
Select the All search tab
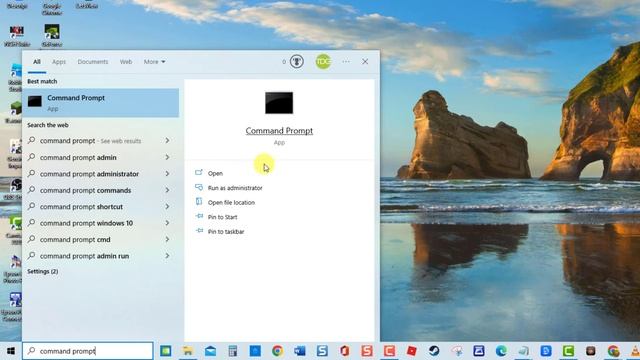[37, 62]
